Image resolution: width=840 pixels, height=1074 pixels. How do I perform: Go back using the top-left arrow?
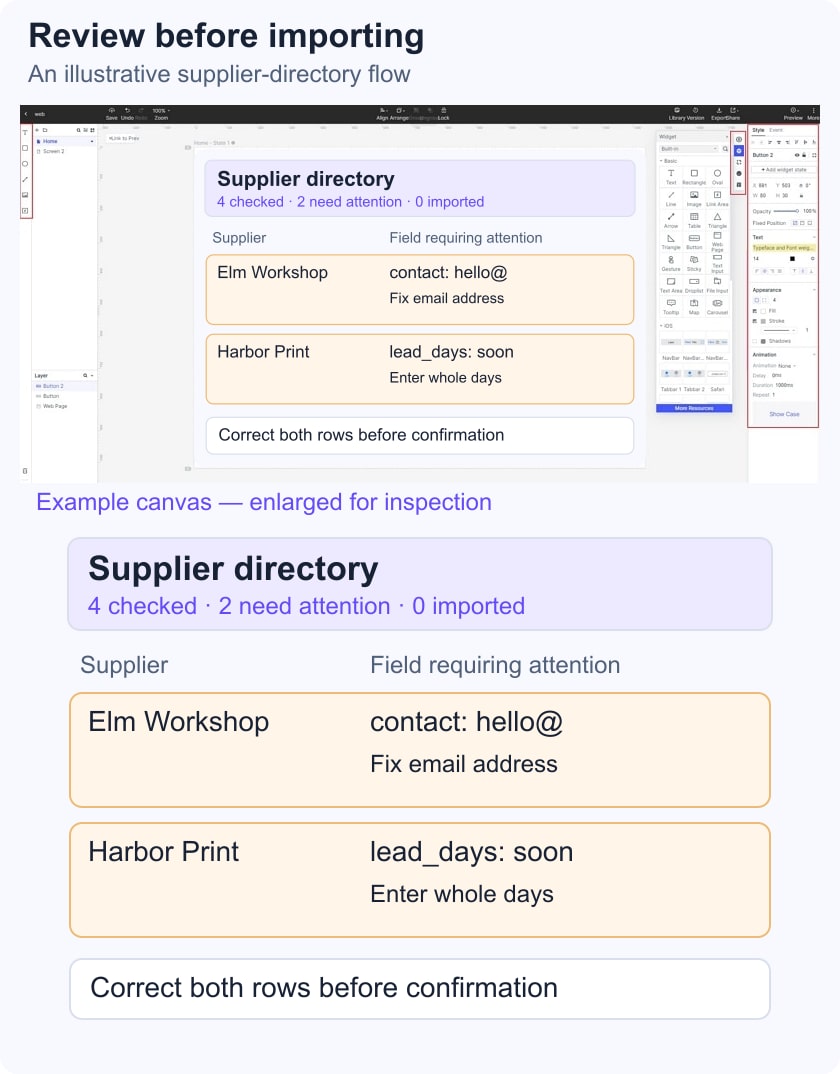(x=25, y=114)
